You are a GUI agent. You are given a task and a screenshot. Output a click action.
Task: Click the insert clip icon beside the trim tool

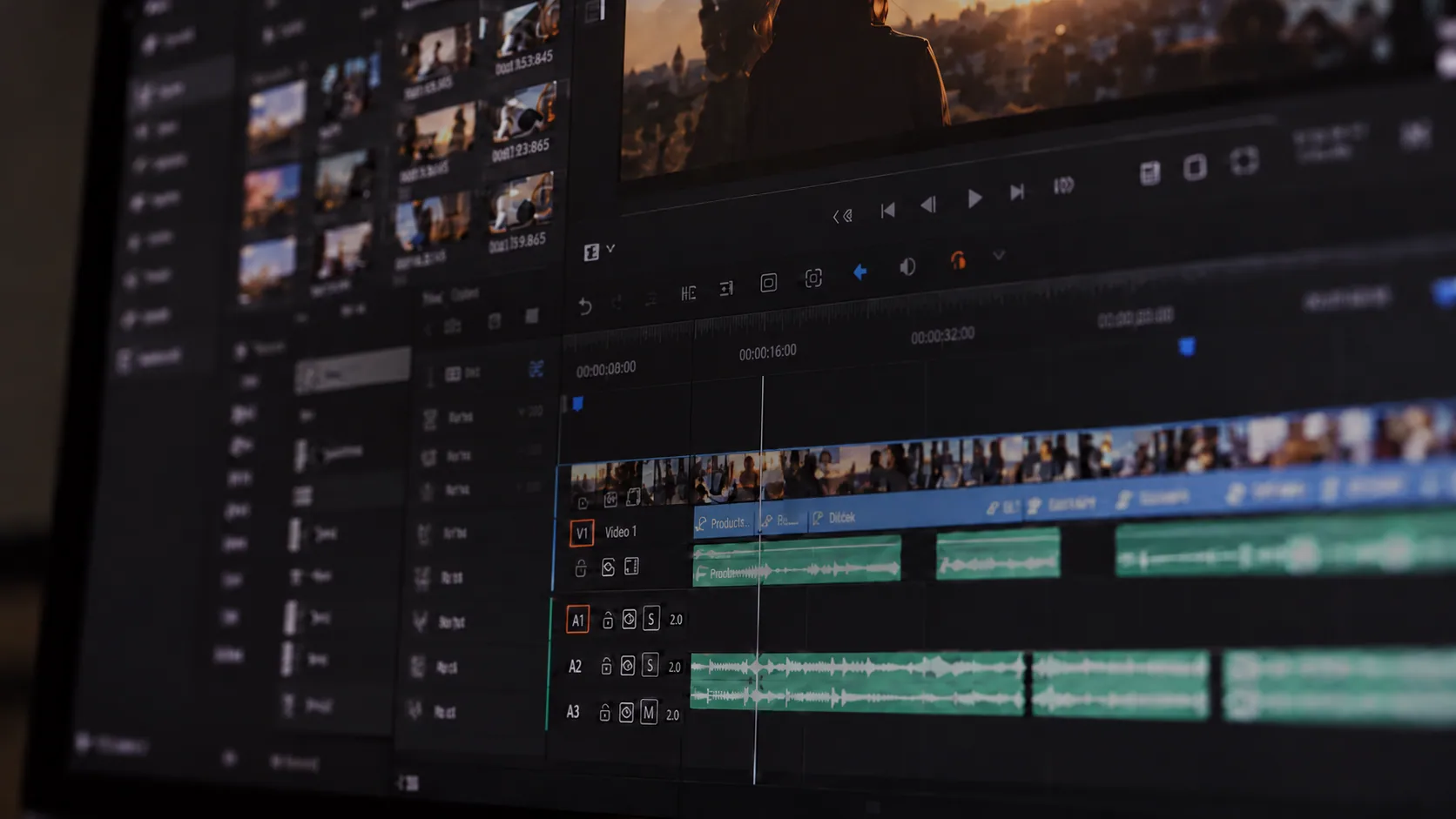[x=726, y=288]
